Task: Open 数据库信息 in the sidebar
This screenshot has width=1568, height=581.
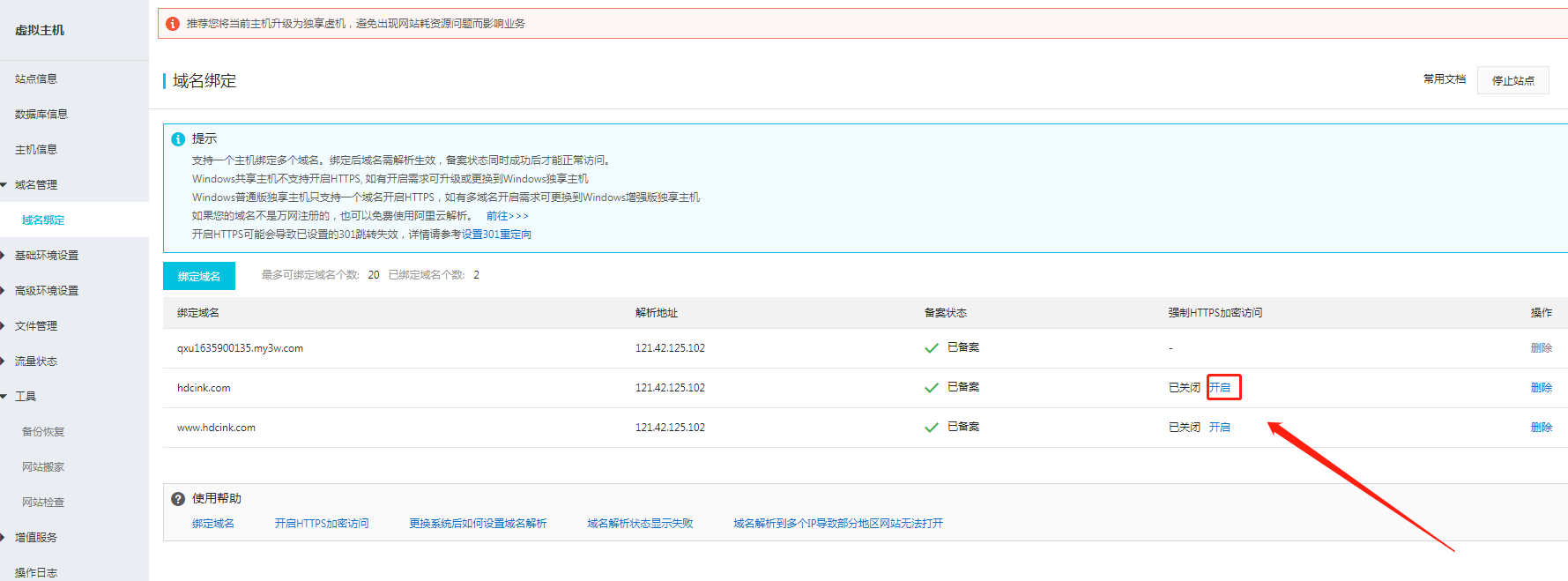Action: point(41,115)
